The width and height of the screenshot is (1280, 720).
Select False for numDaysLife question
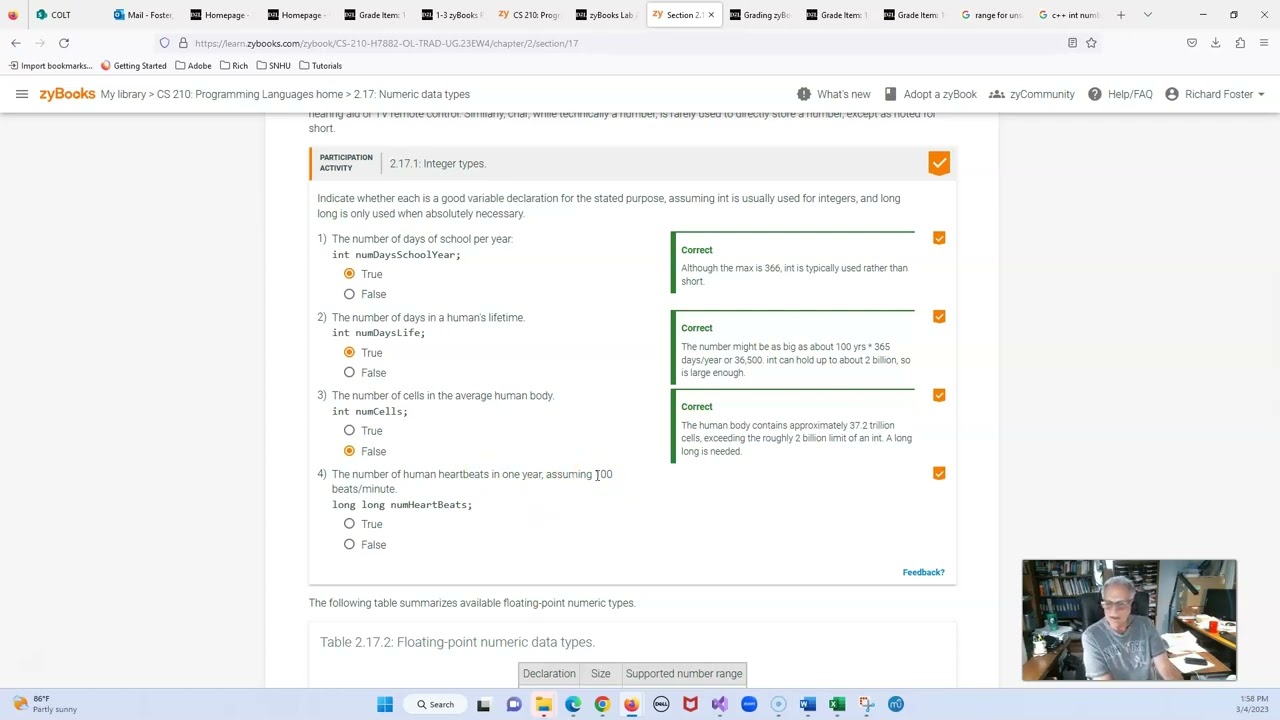pyautogui.click(x=349, y=372)
